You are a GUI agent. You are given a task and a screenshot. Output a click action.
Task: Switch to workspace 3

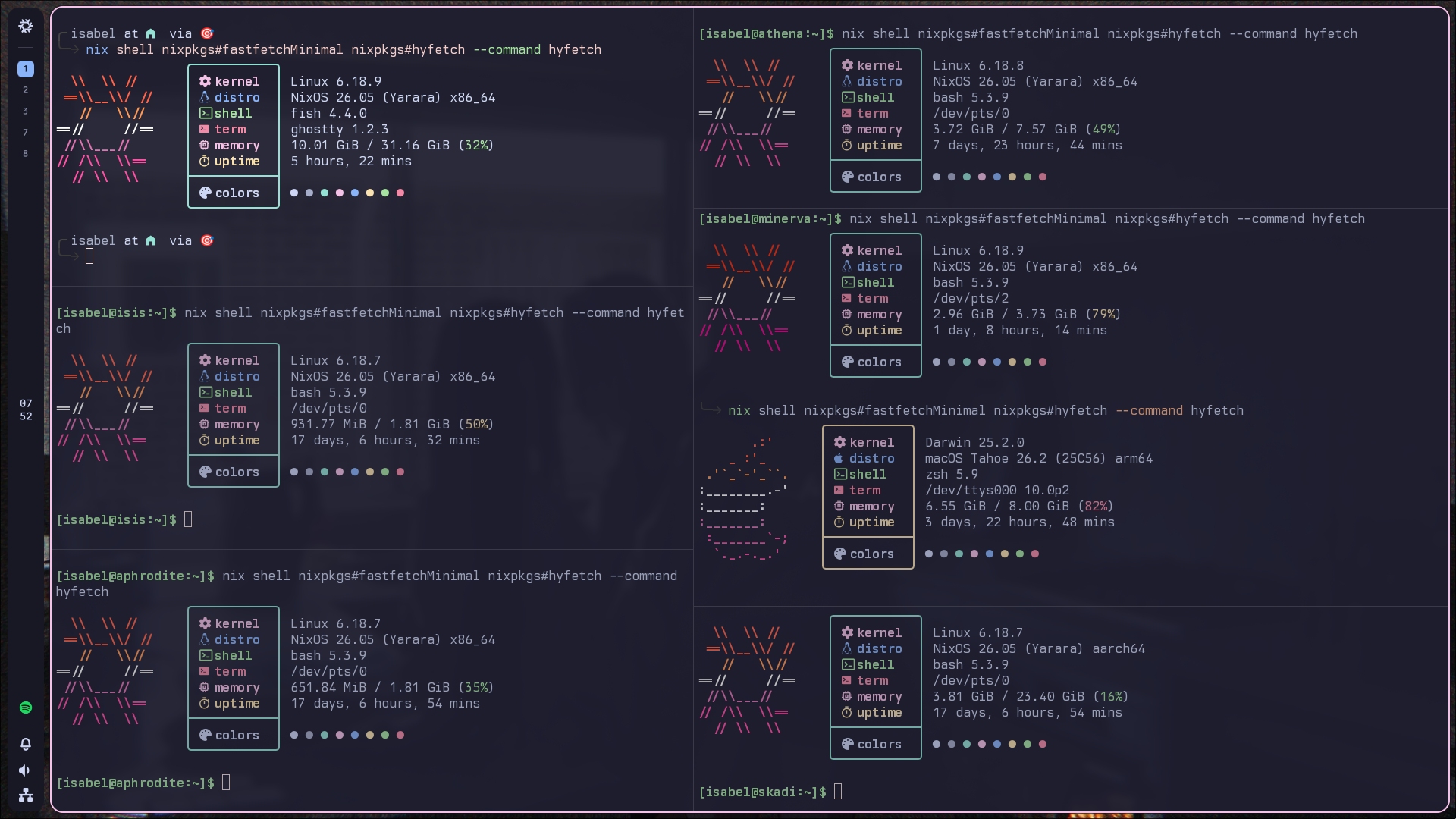coord(26,111)
